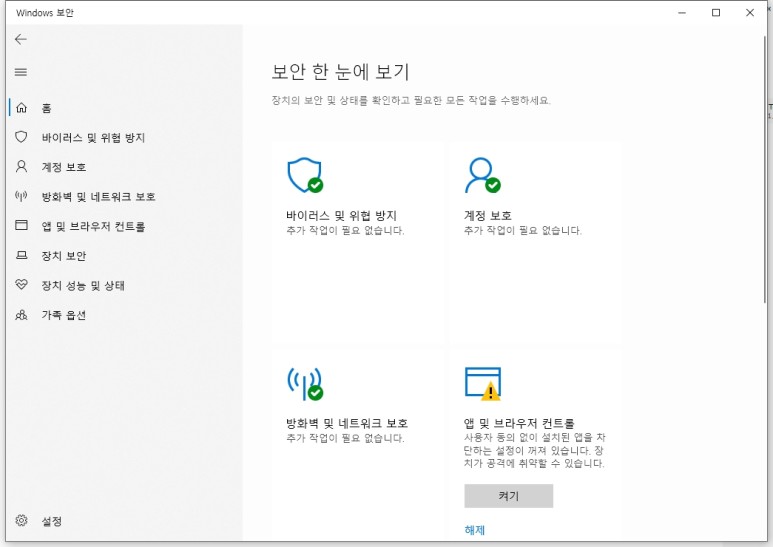Click the Windows 보안 window title

(x=44, y=13)
